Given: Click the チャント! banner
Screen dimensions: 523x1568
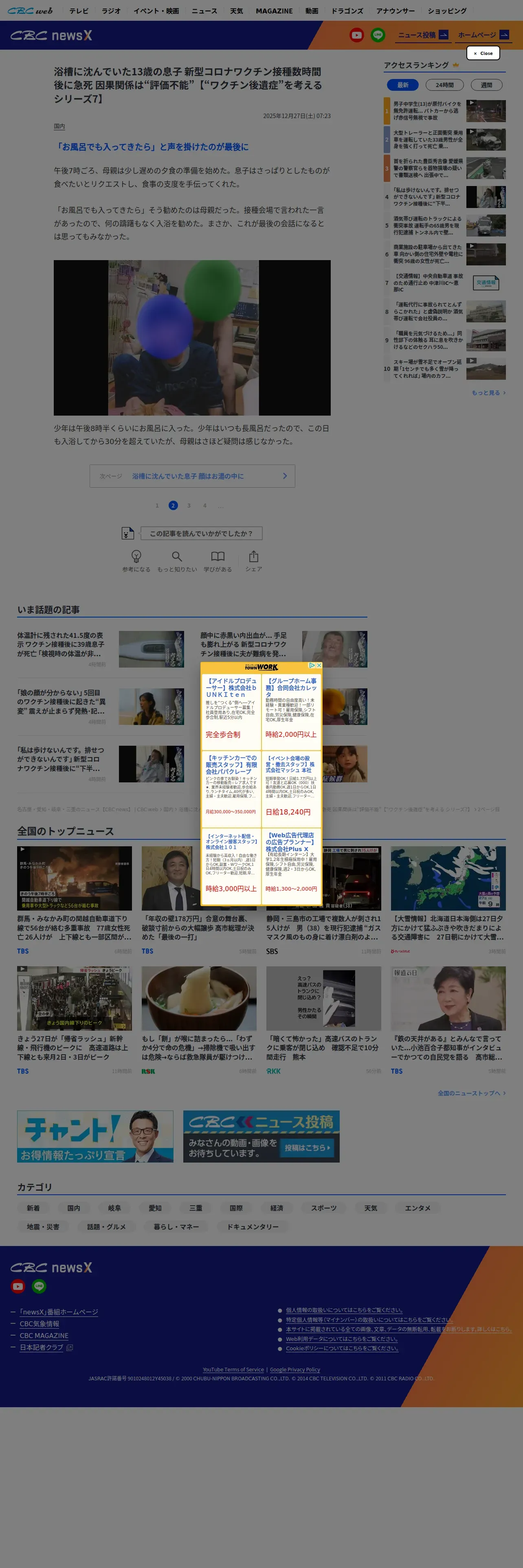Looking at the screenshot, I should click(x=95, y=1137).
